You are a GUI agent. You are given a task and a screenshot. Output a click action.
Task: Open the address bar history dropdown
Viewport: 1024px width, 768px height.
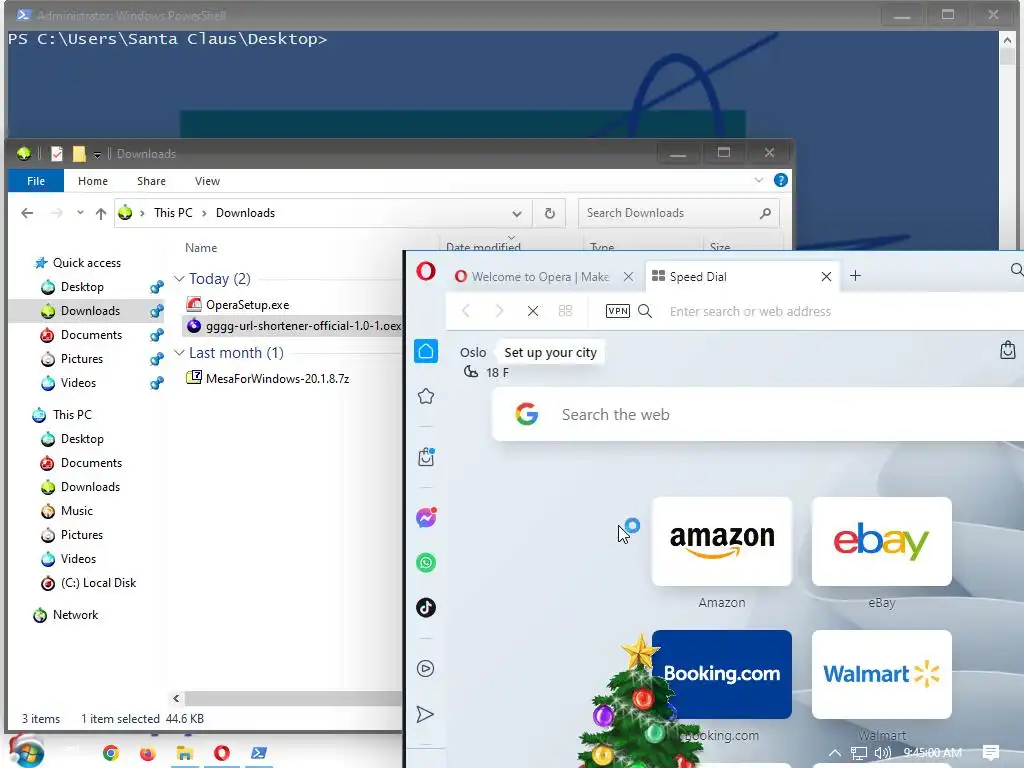pos(517,214)
